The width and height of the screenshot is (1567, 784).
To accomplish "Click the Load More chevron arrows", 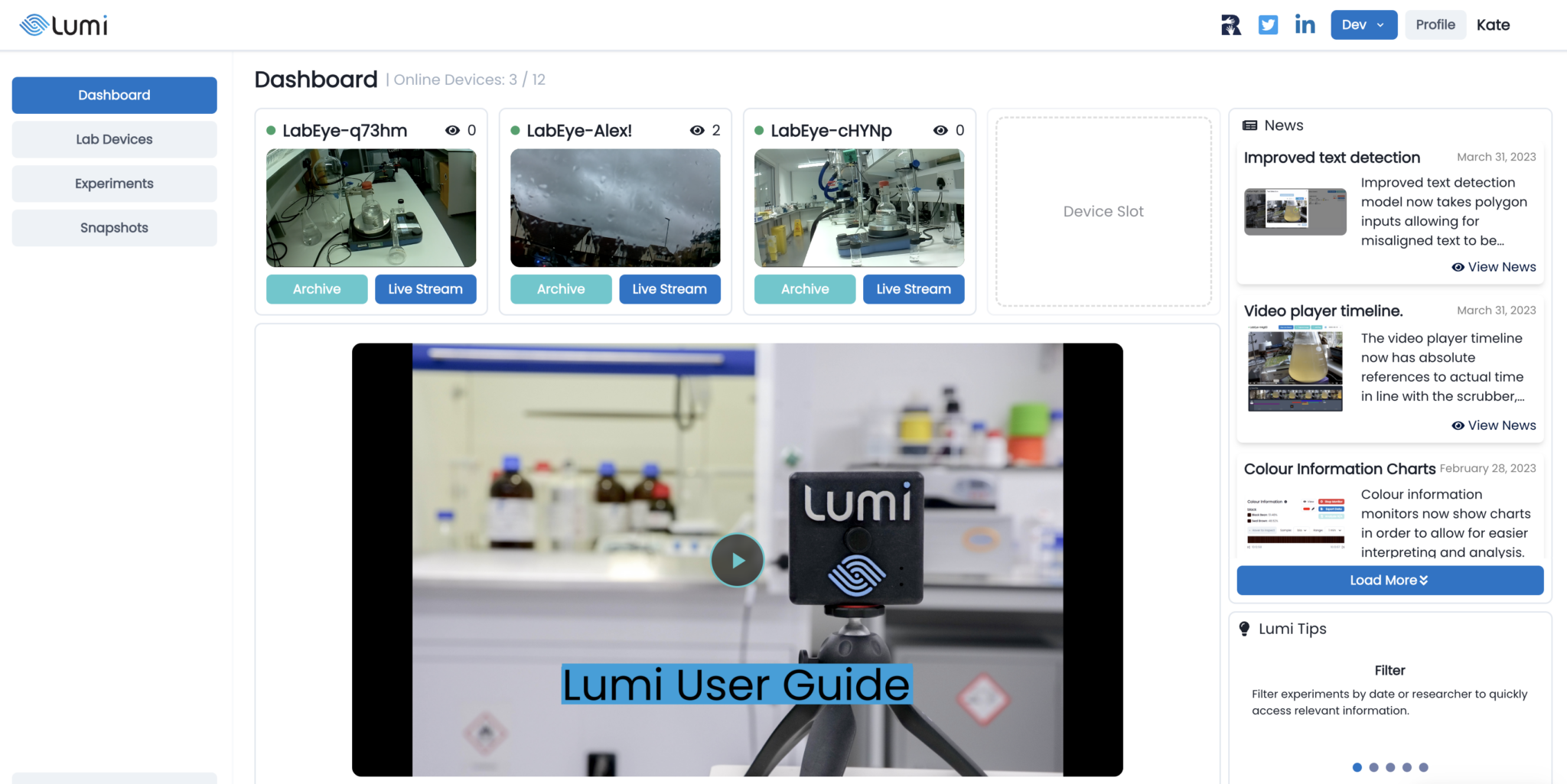I will pyautogui.click(x=1425, y=580).
